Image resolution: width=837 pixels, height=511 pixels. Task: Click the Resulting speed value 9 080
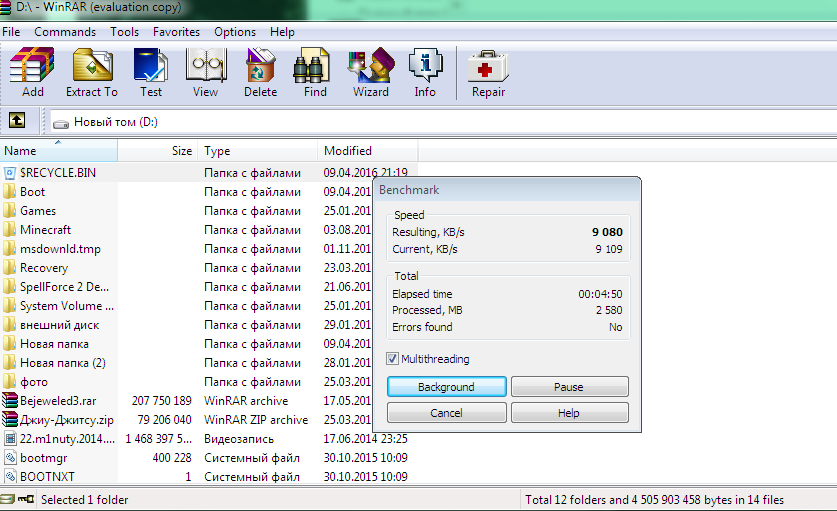tap(607, 232)
